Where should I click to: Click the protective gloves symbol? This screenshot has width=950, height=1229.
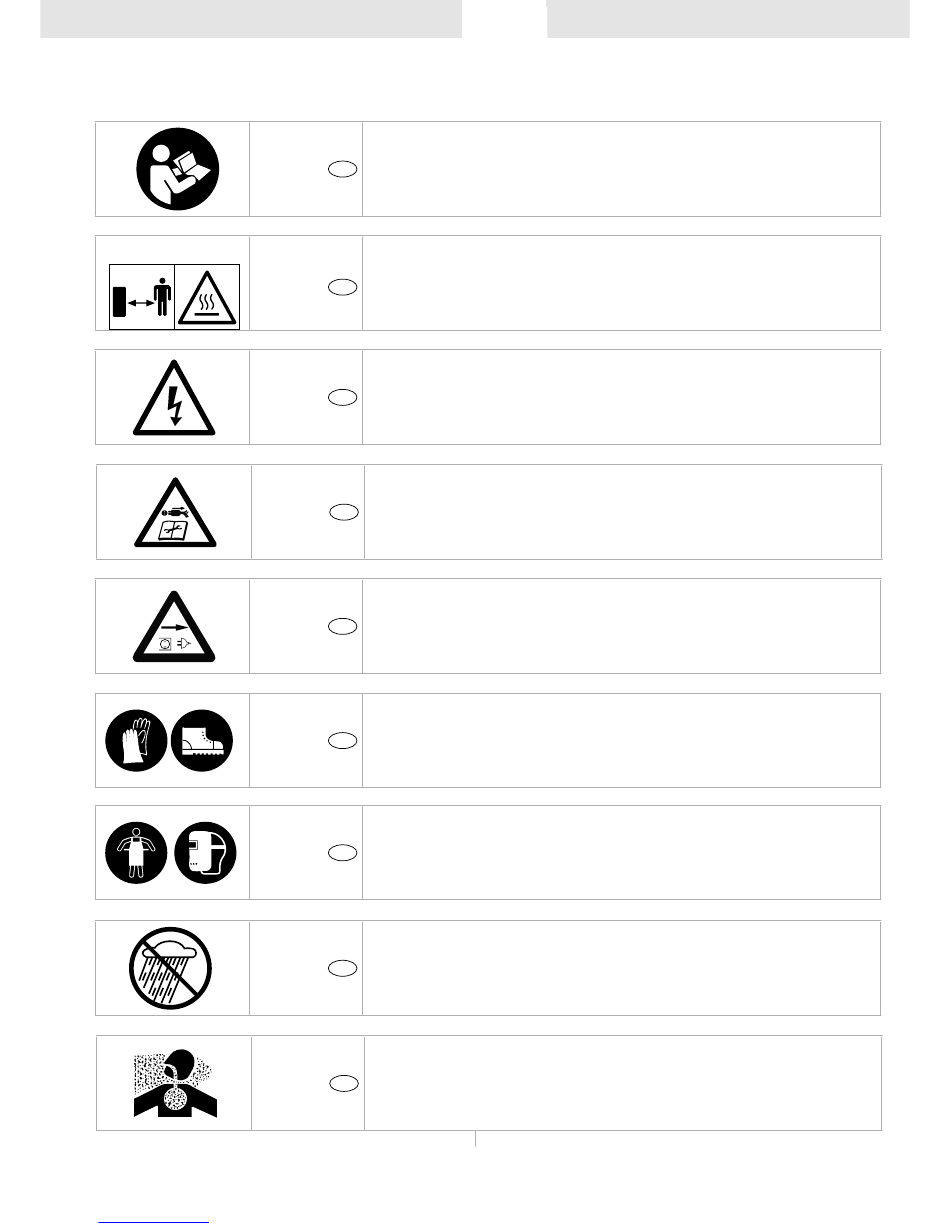pos(137,740)
